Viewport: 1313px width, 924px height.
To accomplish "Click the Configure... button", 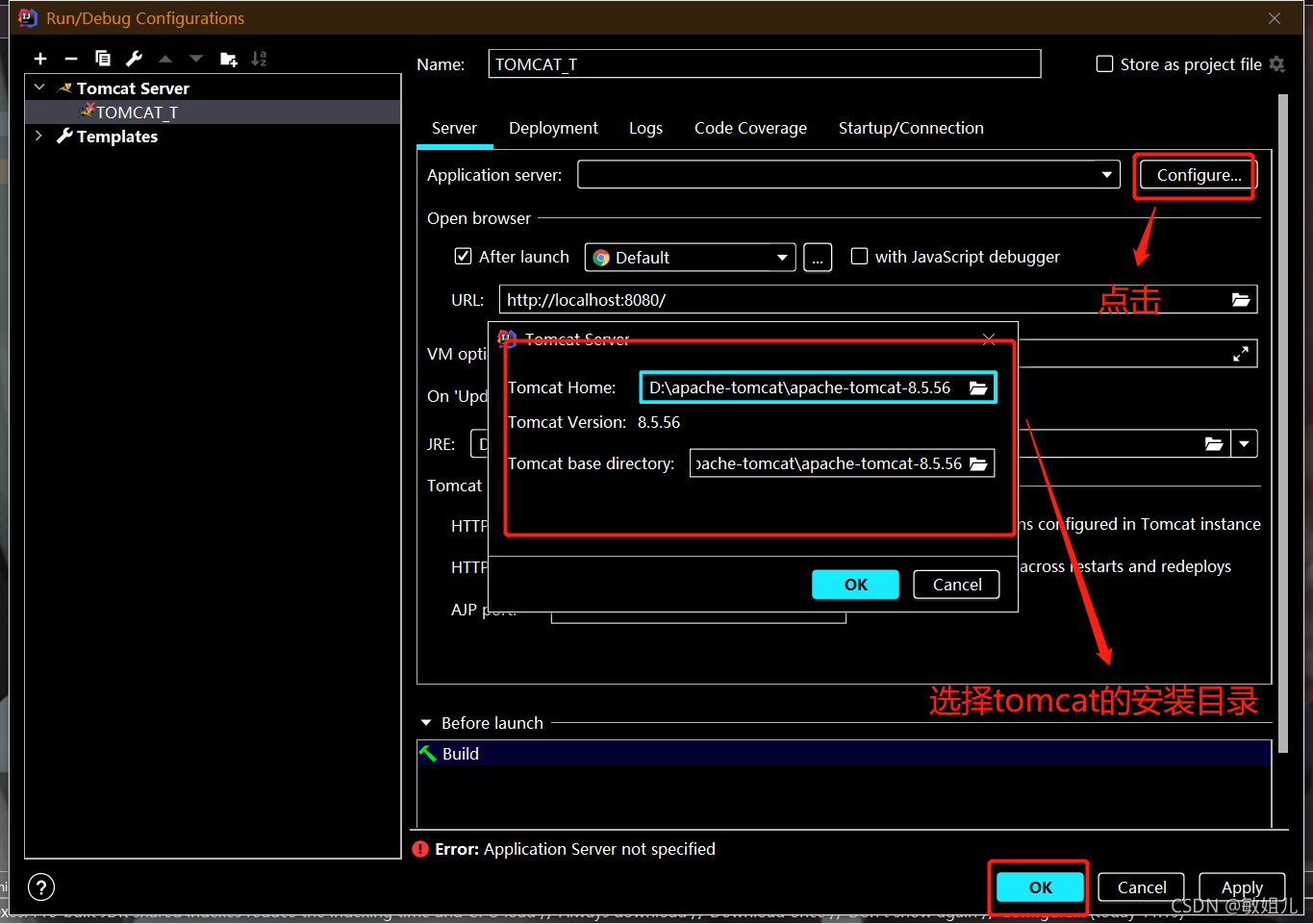I will click(x=1199, y=175).
